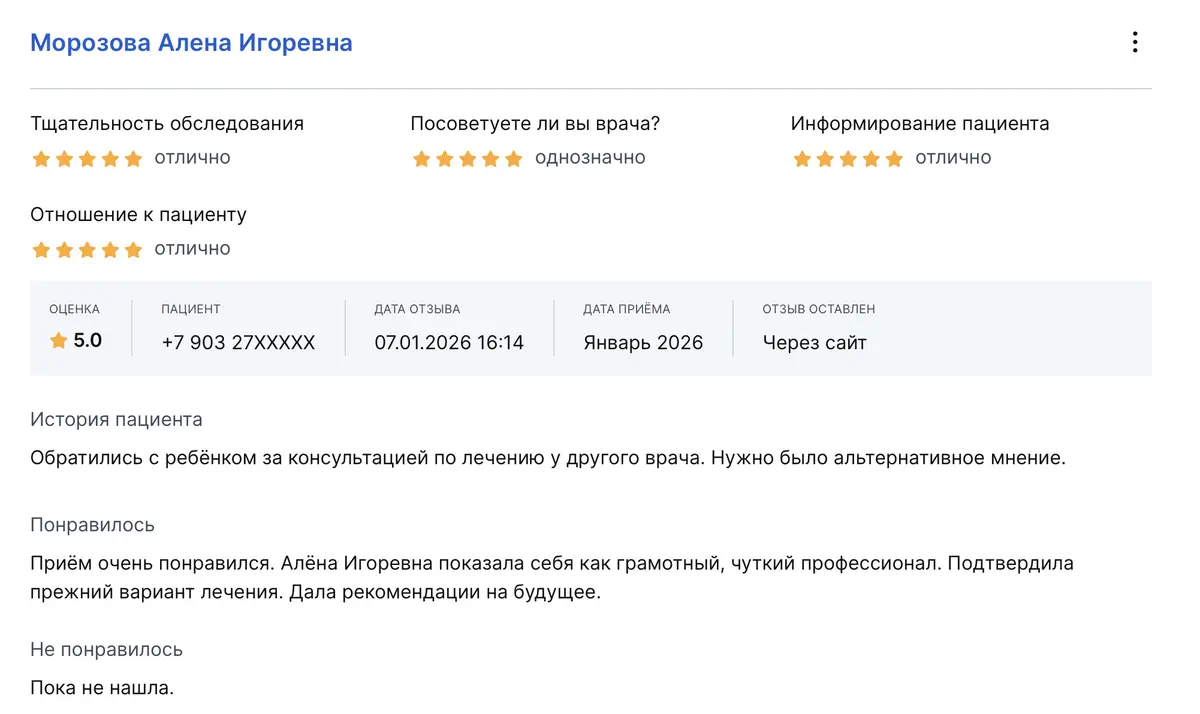The height and width of the screenshot is (714, 1200).
Task: Click the Через сайт review source
Action: point(814,342)
